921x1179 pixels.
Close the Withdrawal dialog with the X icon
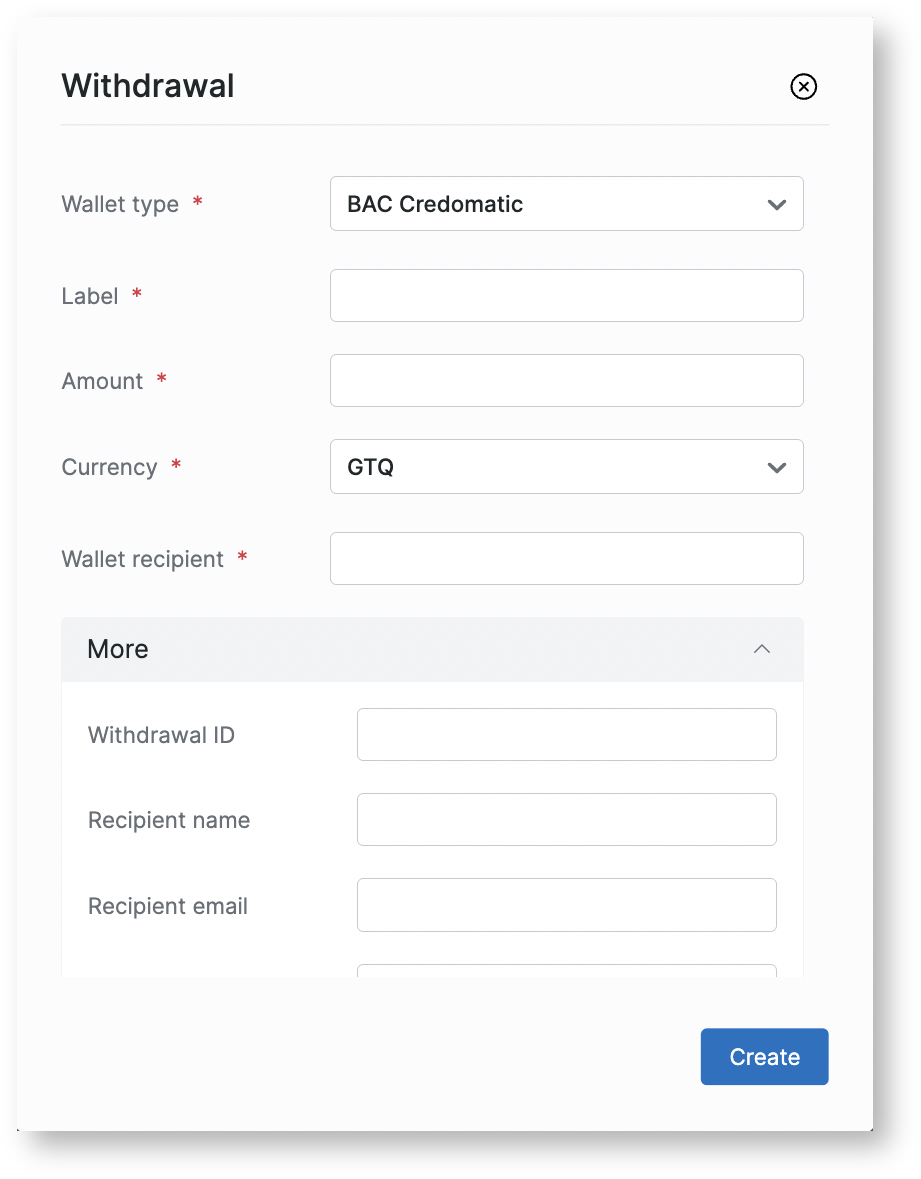(803, 87)
